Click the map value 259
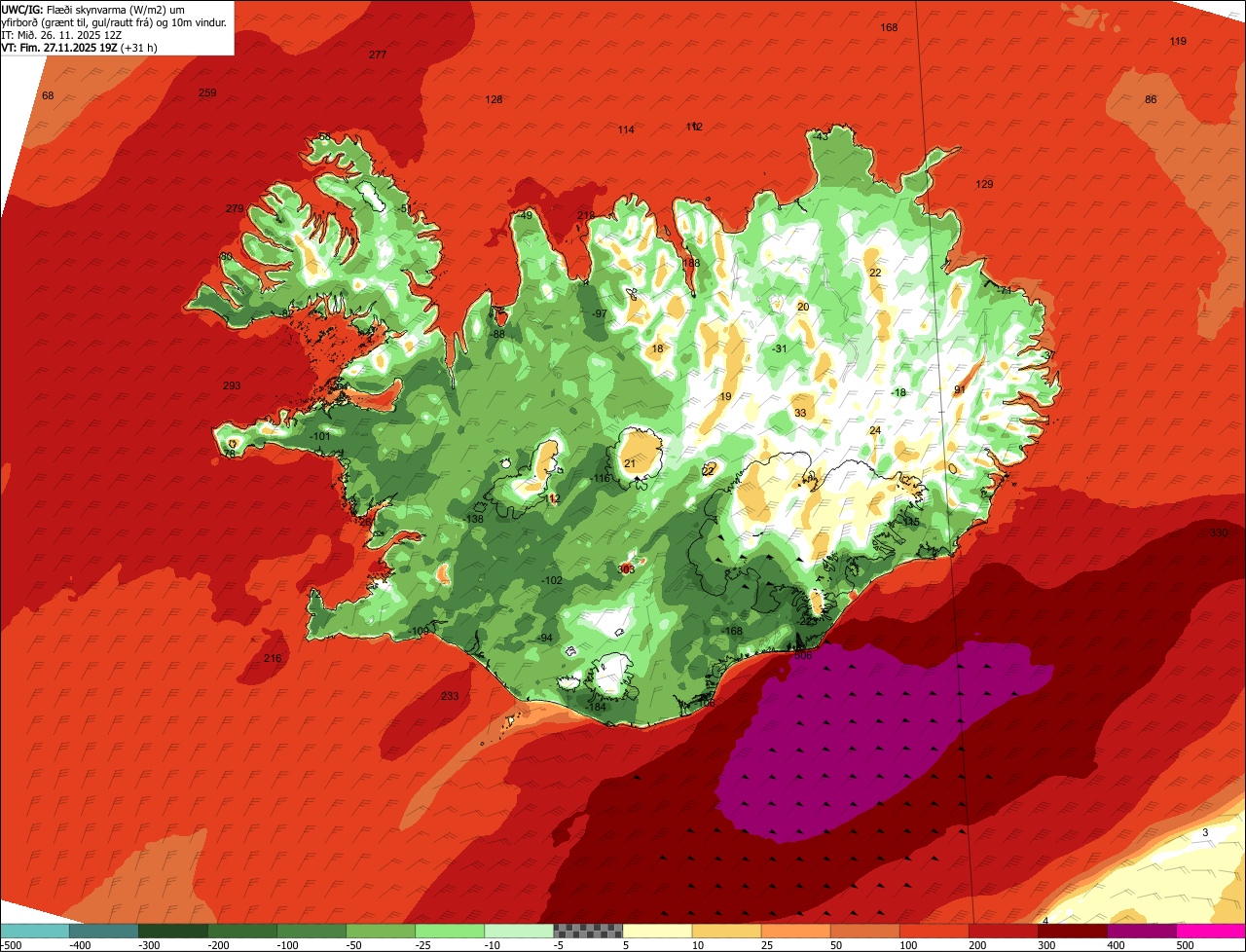 [207, 92]
